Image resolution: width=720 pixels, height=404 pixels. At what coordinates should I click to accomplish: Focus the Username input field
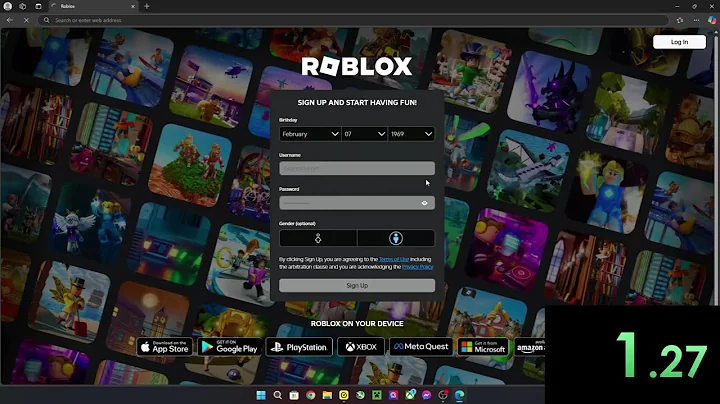click(x=357, y=168)
